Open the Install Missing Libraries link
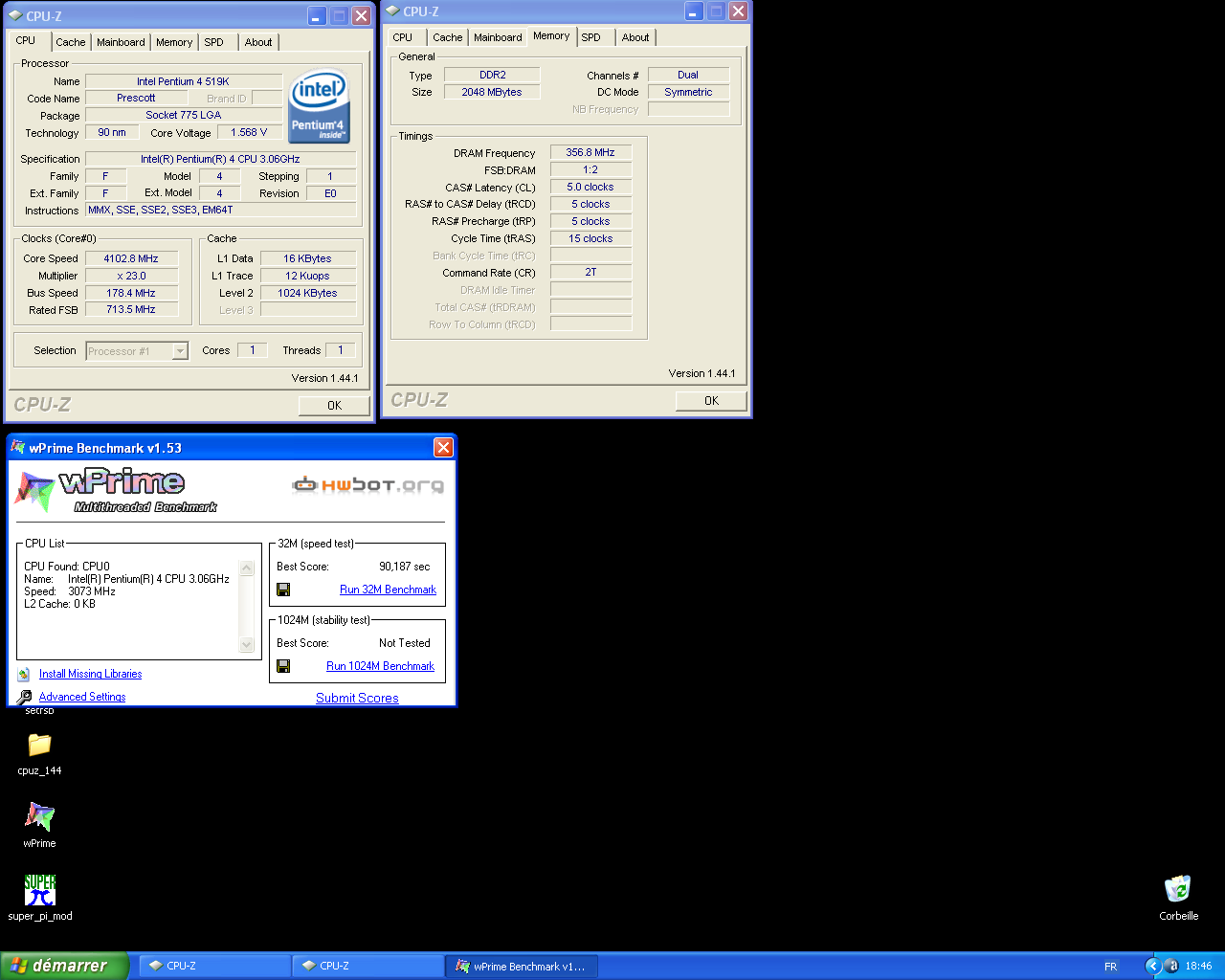 point(90,674)
